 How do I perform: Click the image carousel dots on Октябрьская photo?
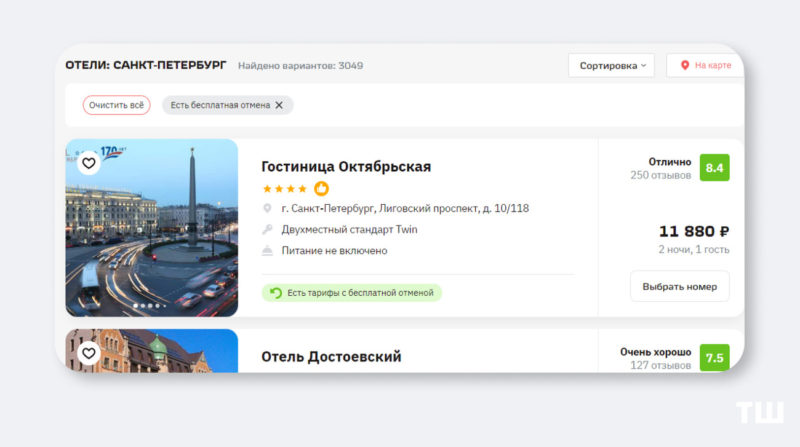pyautogui.click(x=150, y=306)
